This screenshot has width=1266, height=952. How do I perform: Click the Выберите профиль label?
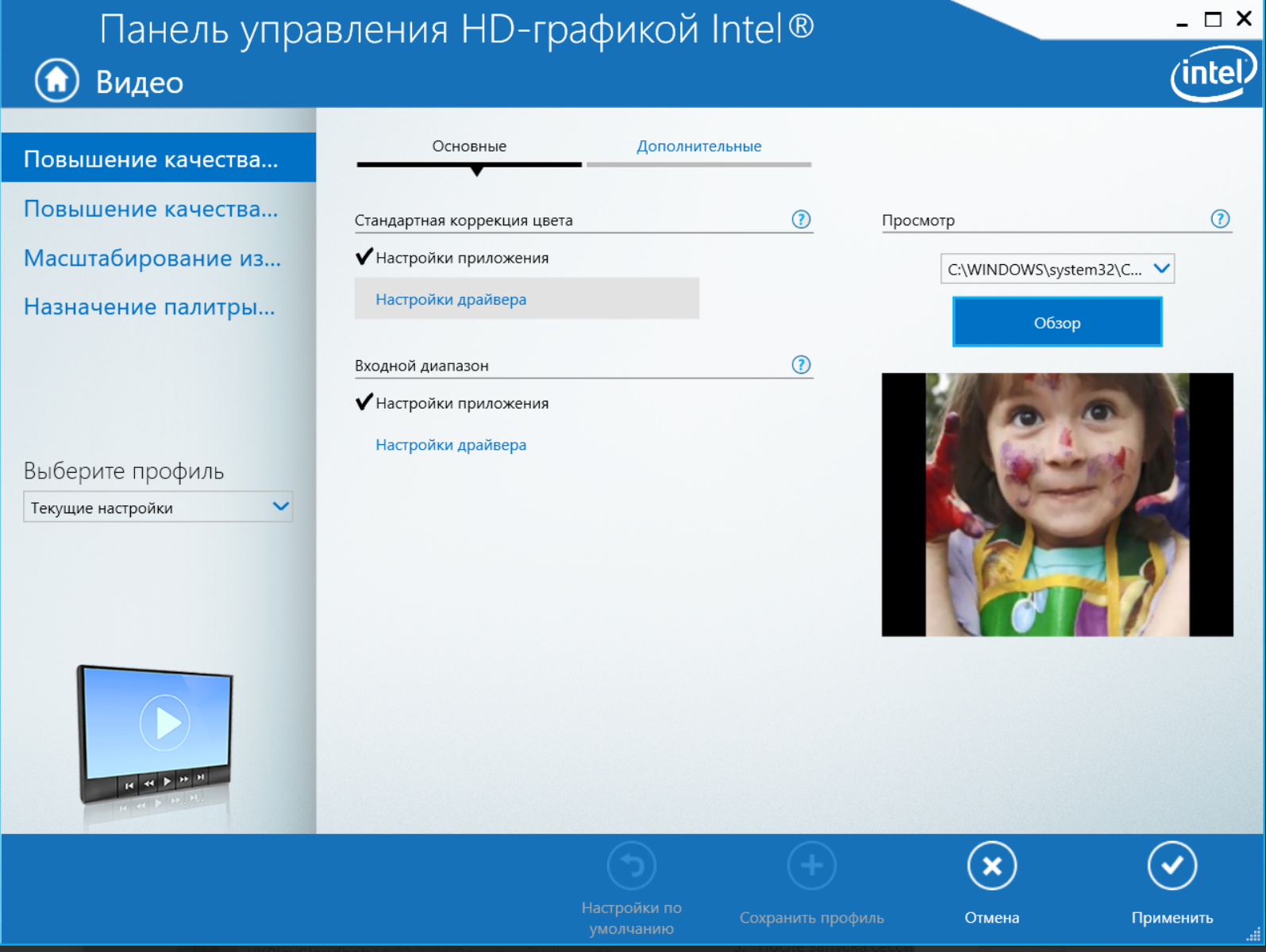(124, 470)
